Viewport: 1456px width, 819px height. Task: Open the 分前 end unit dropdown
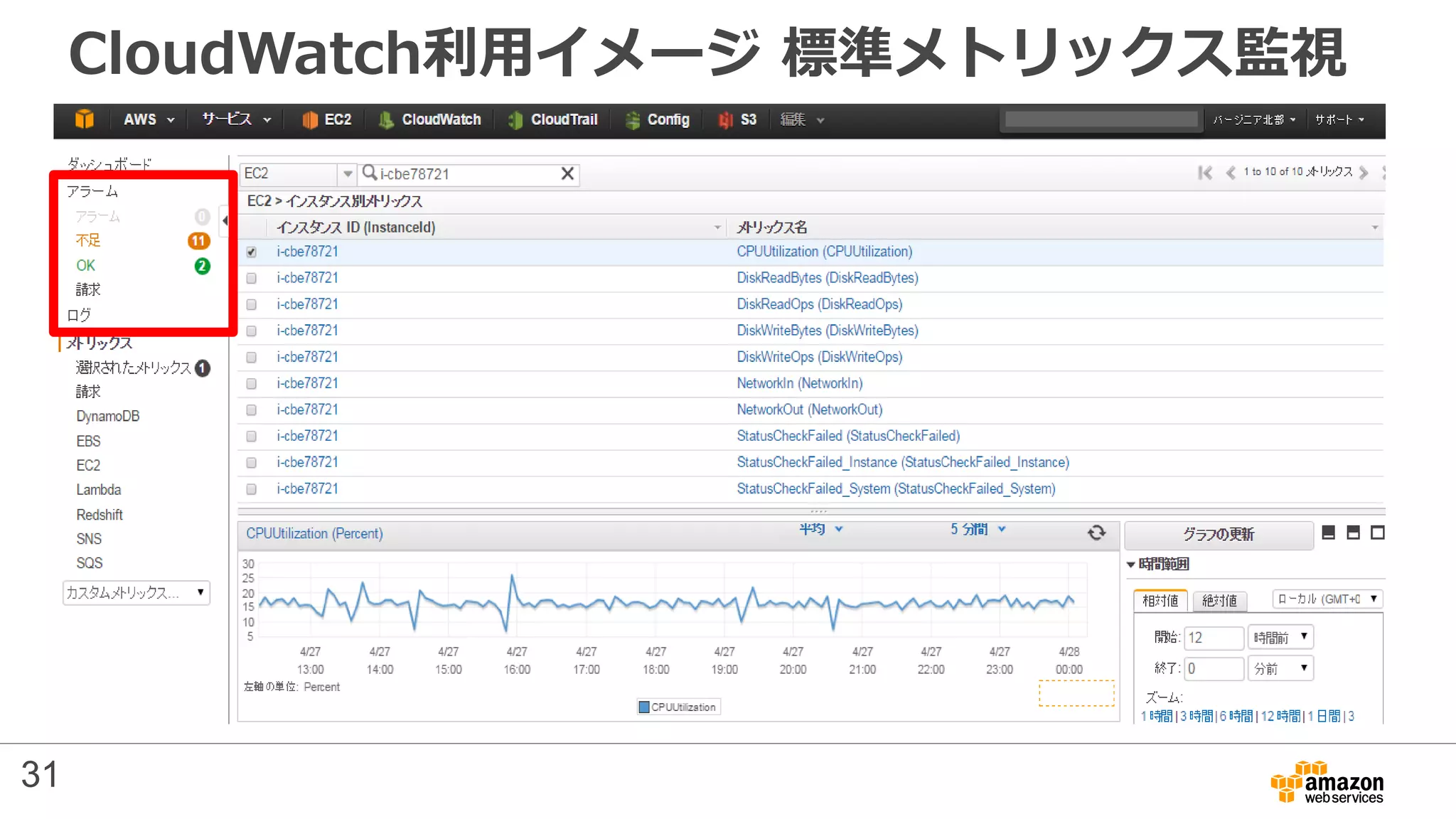[1280, 668]
